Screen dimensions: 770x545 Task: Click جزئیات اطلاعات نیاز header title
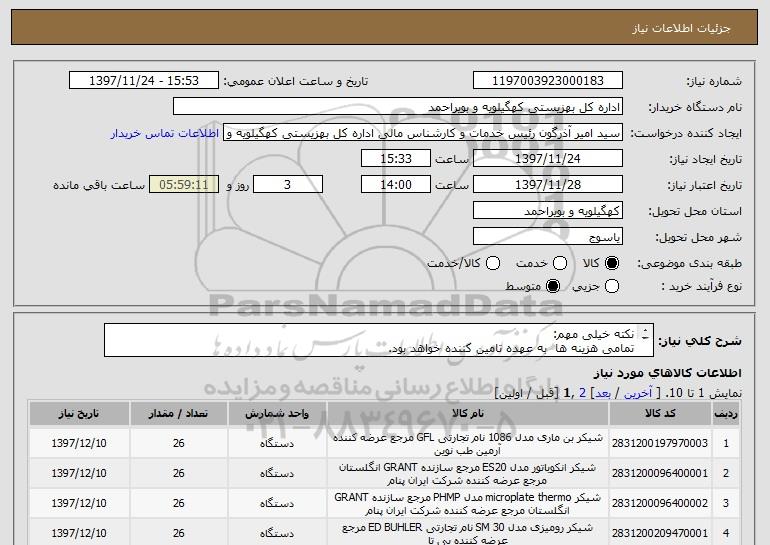tap(681, 28)
